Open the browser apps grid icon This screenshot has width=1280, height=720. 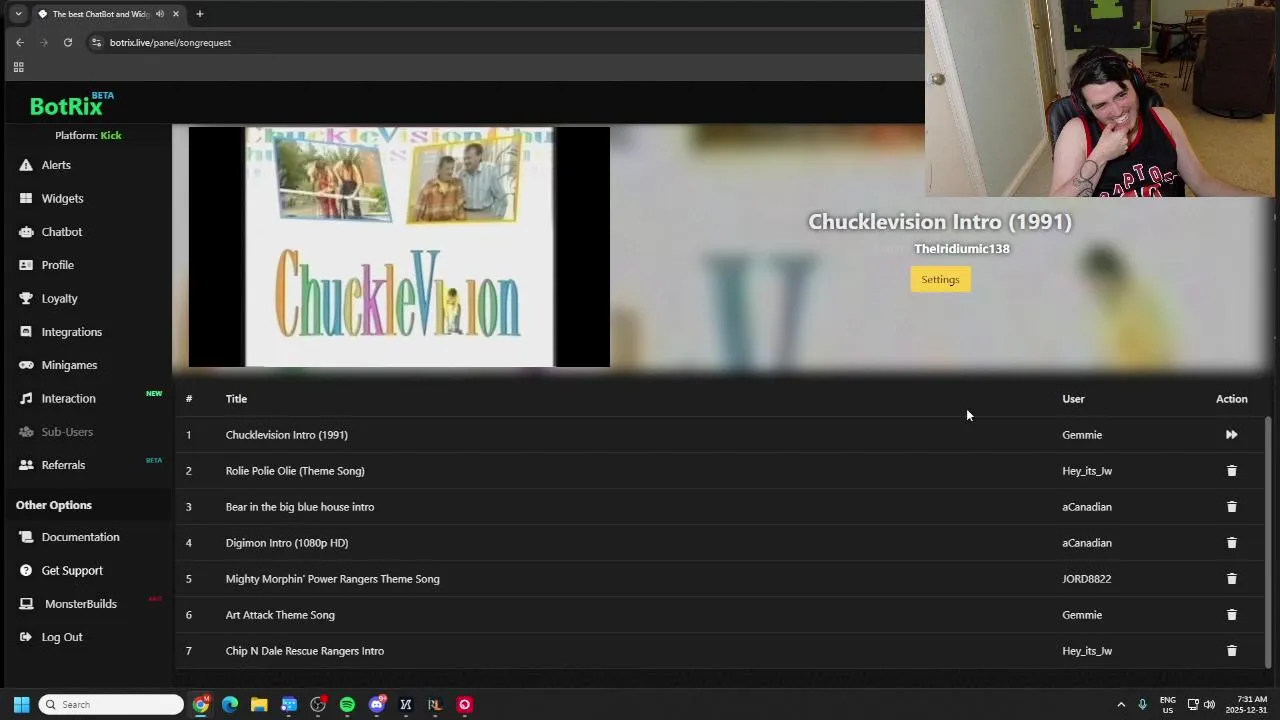coord(18,67)
